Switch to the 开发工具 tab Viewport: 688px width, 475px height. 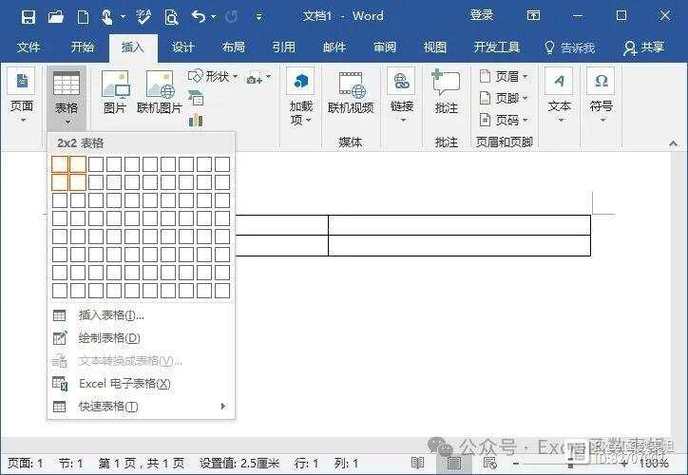point(497,47)
